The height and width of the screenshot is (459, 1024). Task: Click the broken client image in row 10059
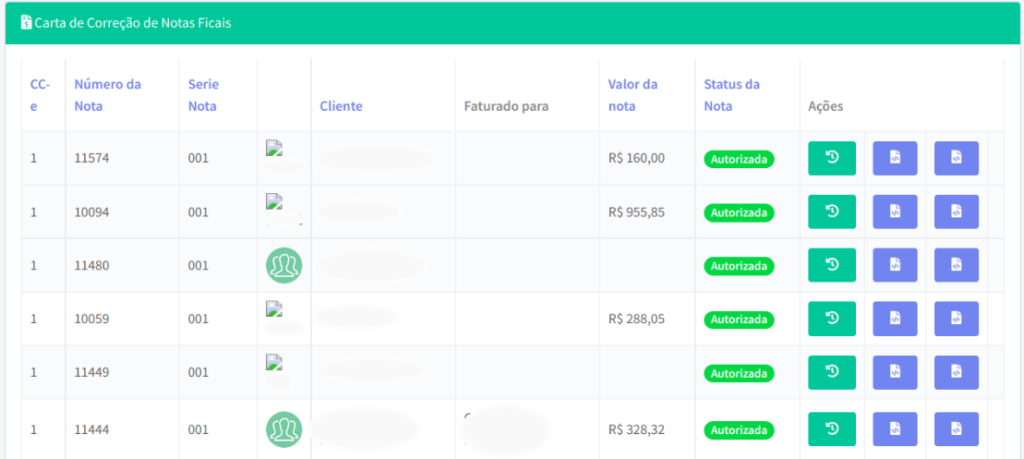coord(274,308)
